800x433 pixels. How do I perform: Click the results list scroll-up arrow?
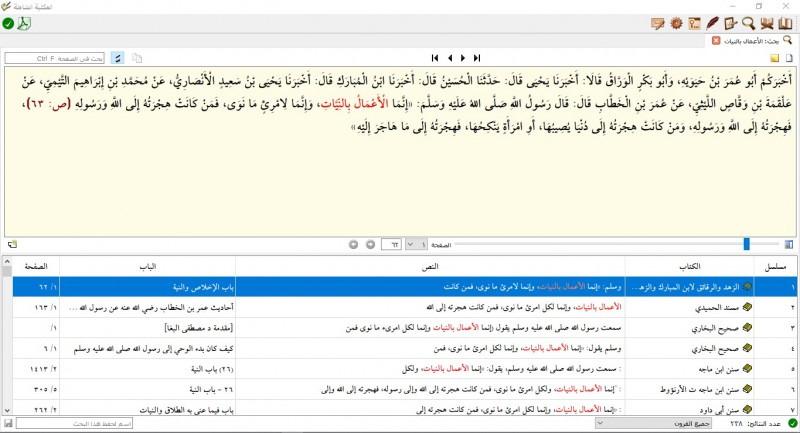[7, 262]
